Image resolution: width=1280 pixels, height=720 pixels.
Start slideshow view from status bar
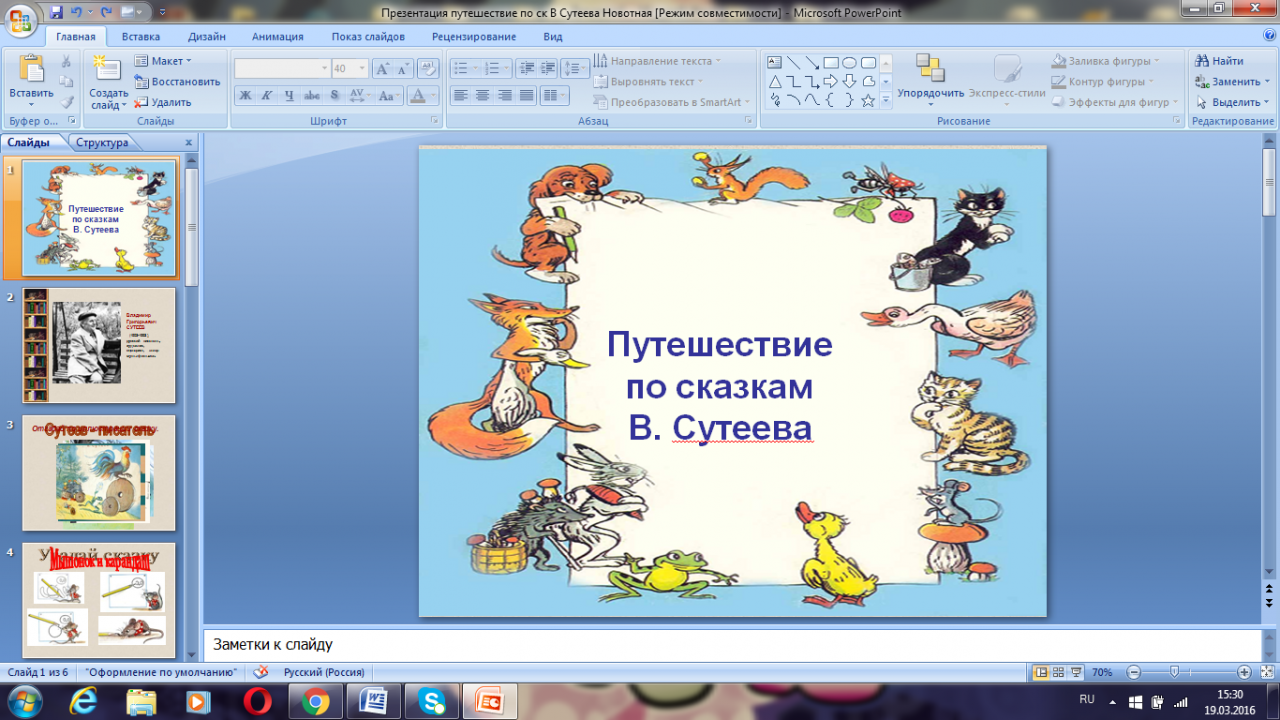pos(1076,672)
